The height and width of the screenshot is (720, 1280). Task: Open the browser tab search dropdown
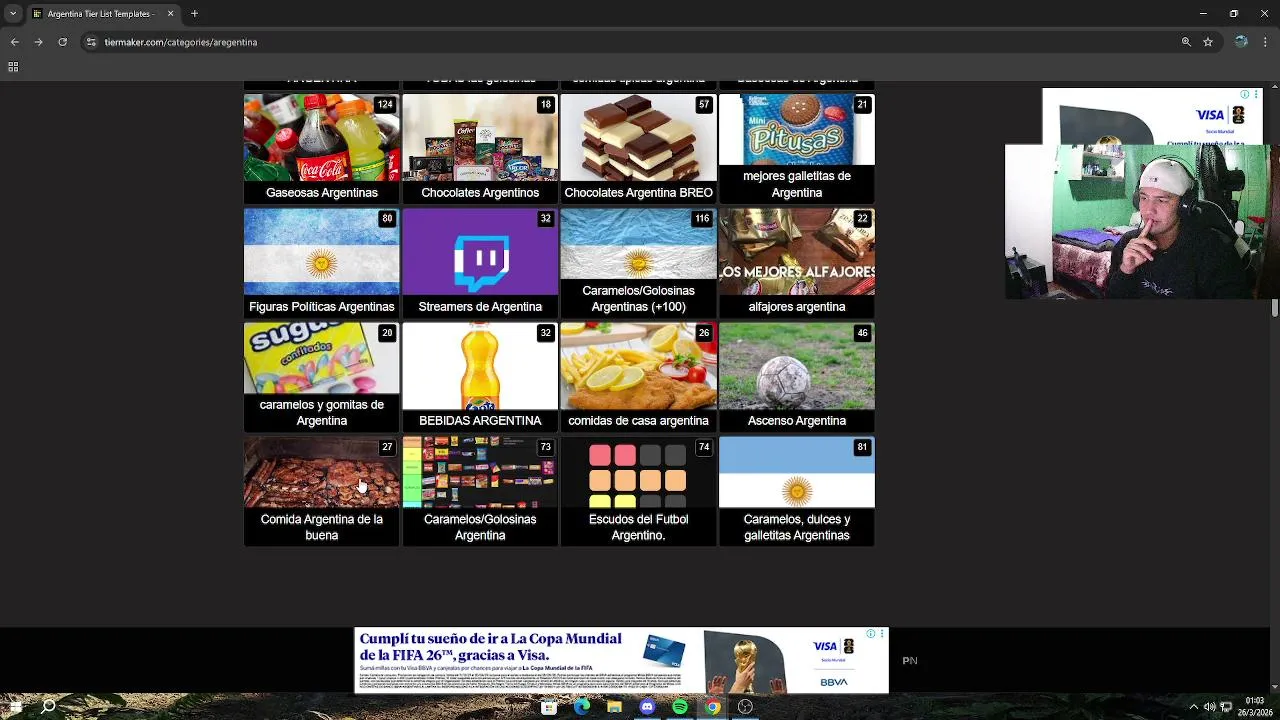coord(13,14)
